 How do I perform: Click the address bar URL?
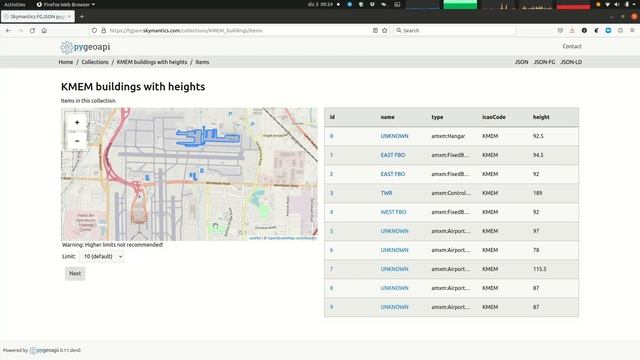click(186, 31)
